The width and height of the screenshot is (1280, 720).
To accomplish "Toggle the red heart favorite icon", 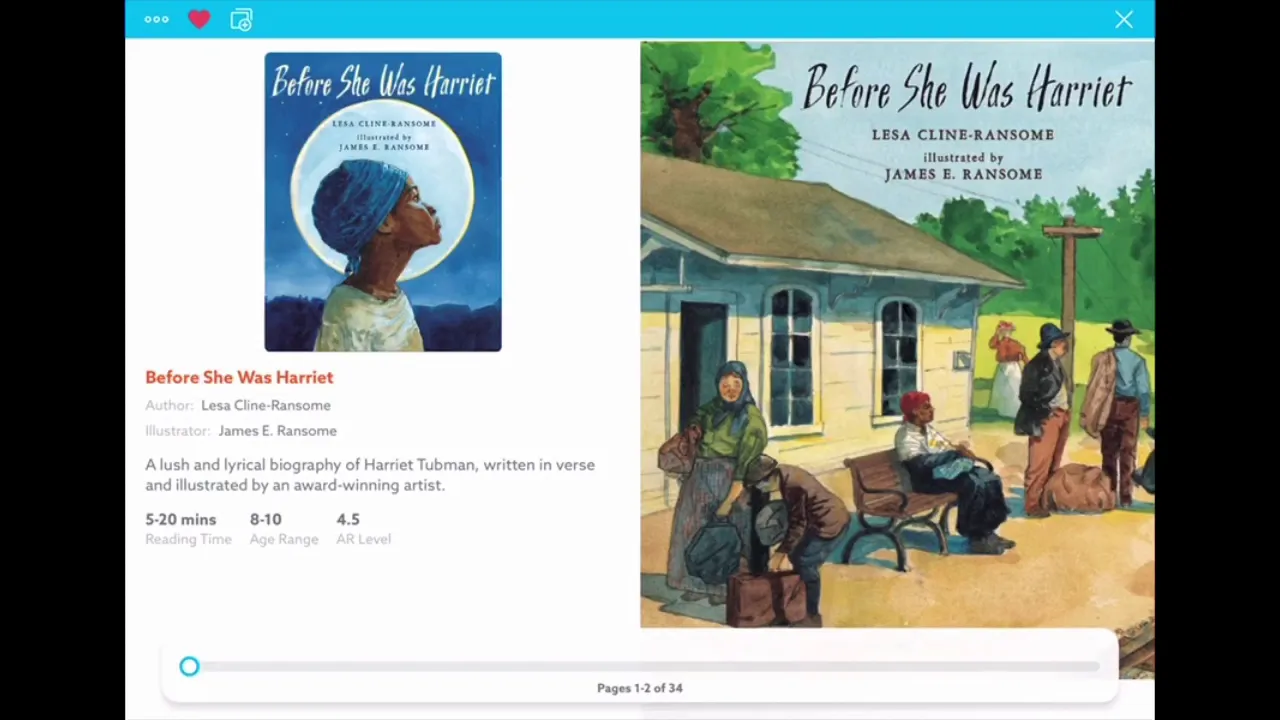I will 199,19.
